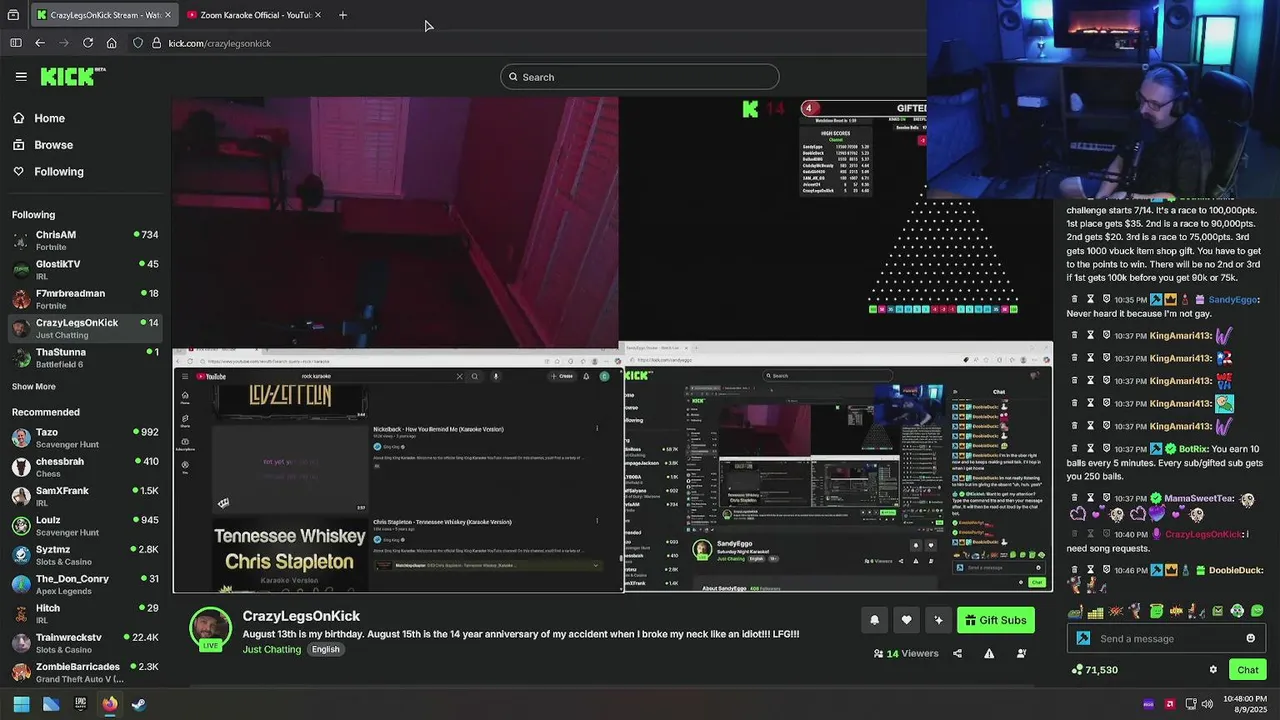Open the tracking protection shield icon
This screenshot has height=720, width=1280.
tap(138, 43)
